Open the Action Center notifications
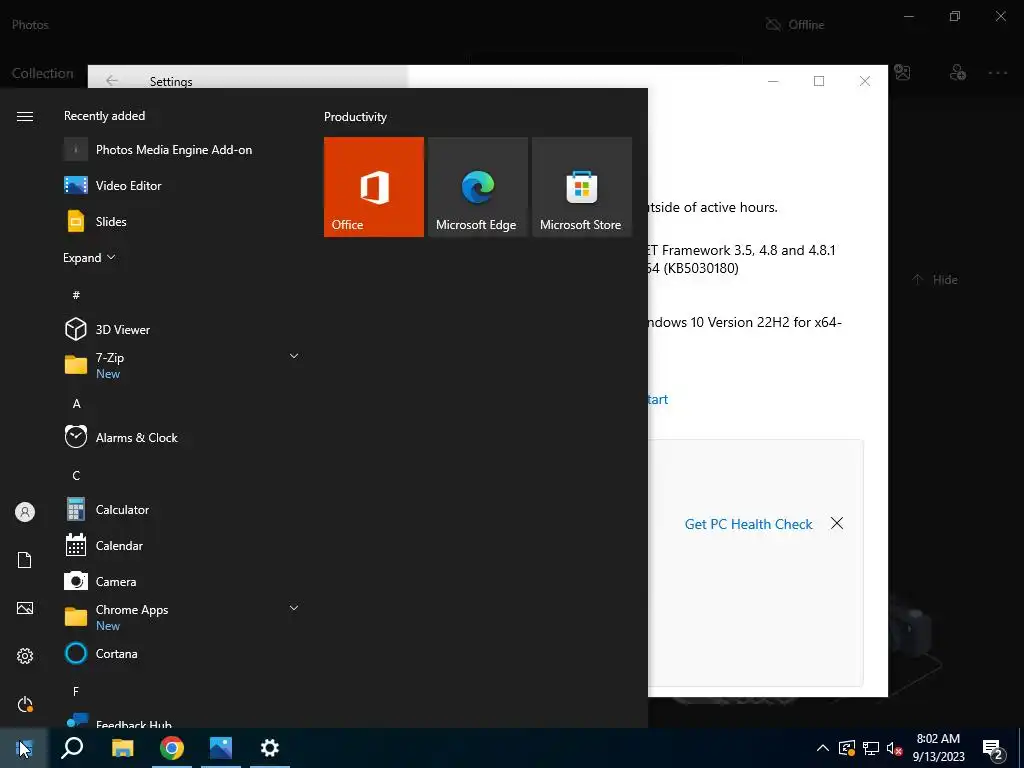Image resolution: width=1024 pixels, height=768 pixels. [x=993, y=749]
